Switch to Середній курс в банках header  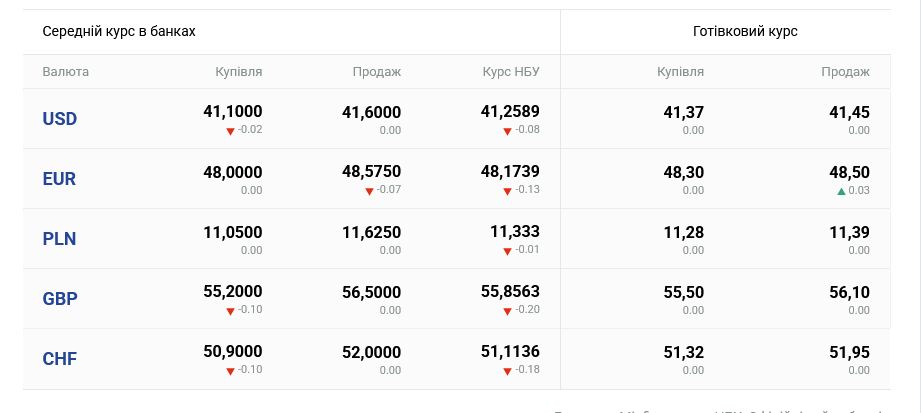pyautogui.click(x=118, y=31)
